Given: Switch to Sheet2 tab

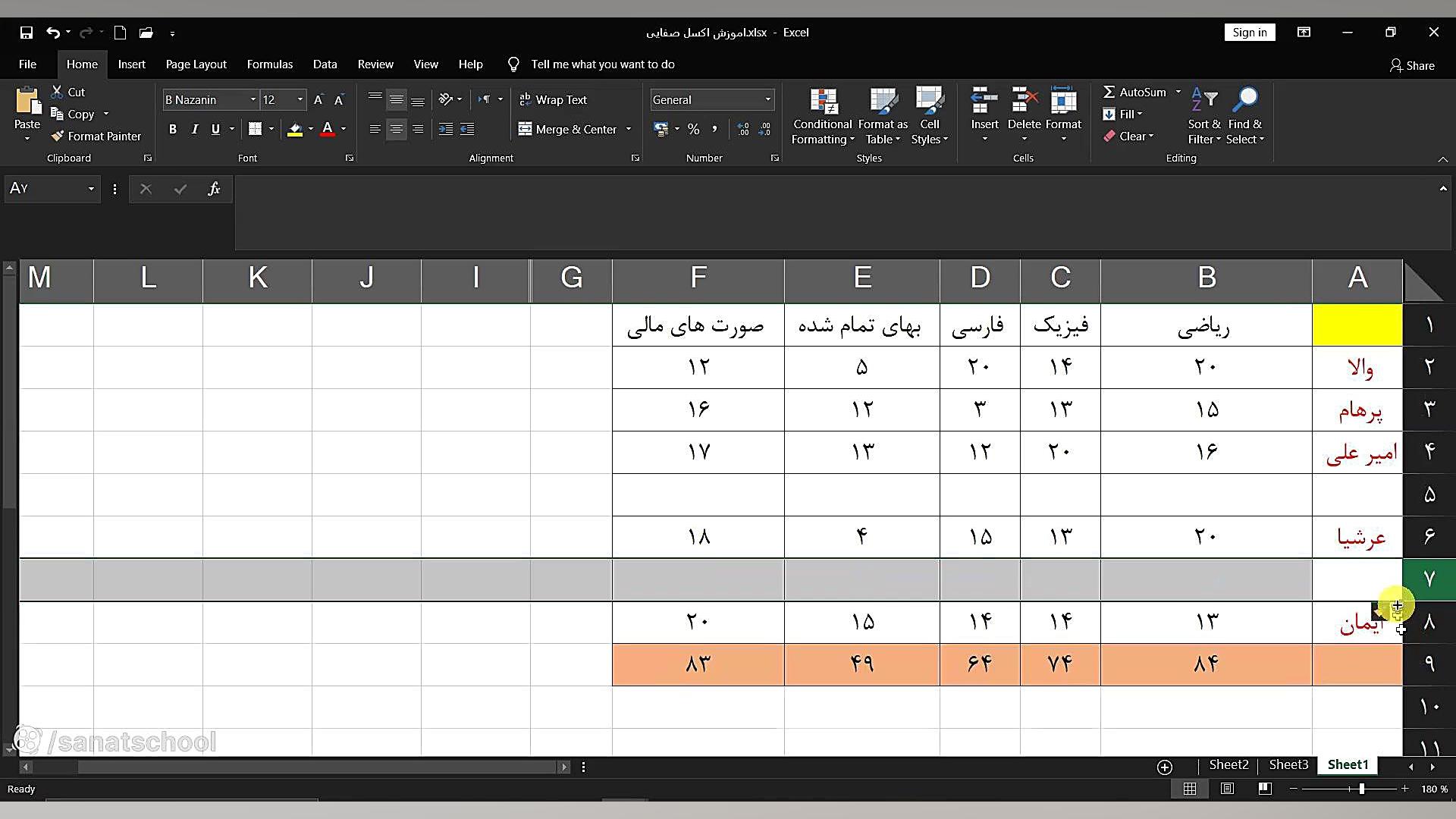Looking at the screenshot, I should click(x=1228, y=764).
